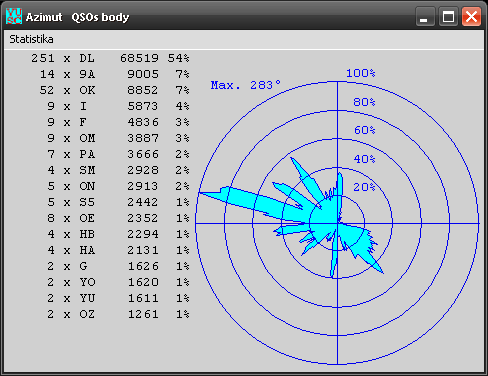The image size is (488, 376).
Task: Maximize the Azimut window
Action: 448,16
